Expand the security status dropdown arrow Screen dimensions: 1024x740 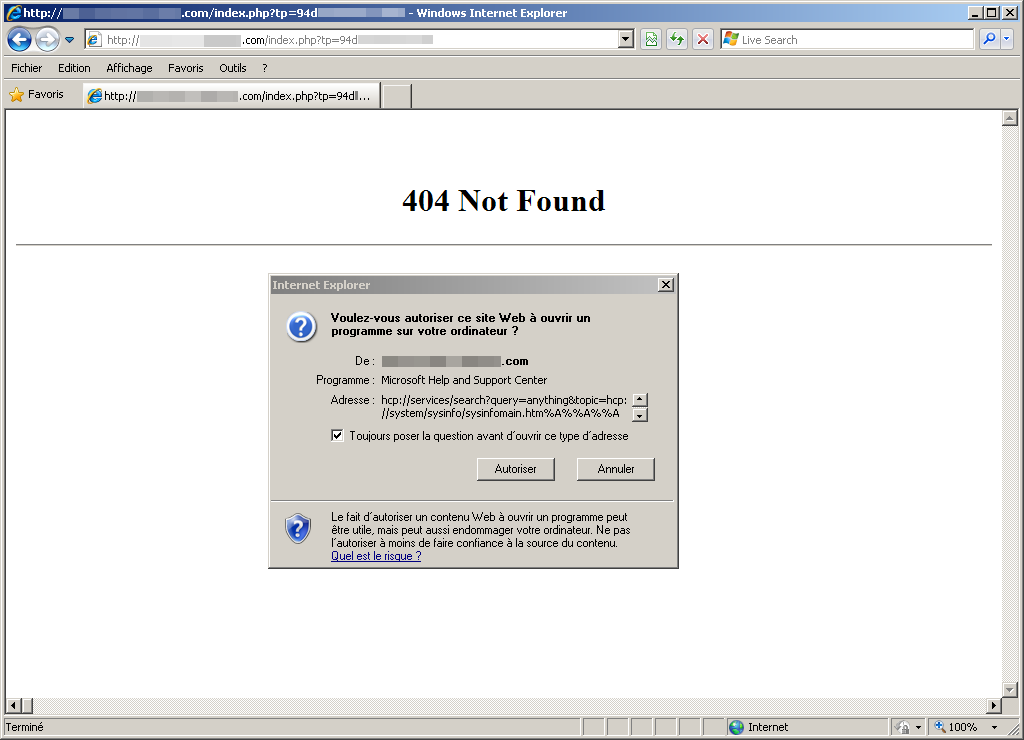click(x=918, y=727)
